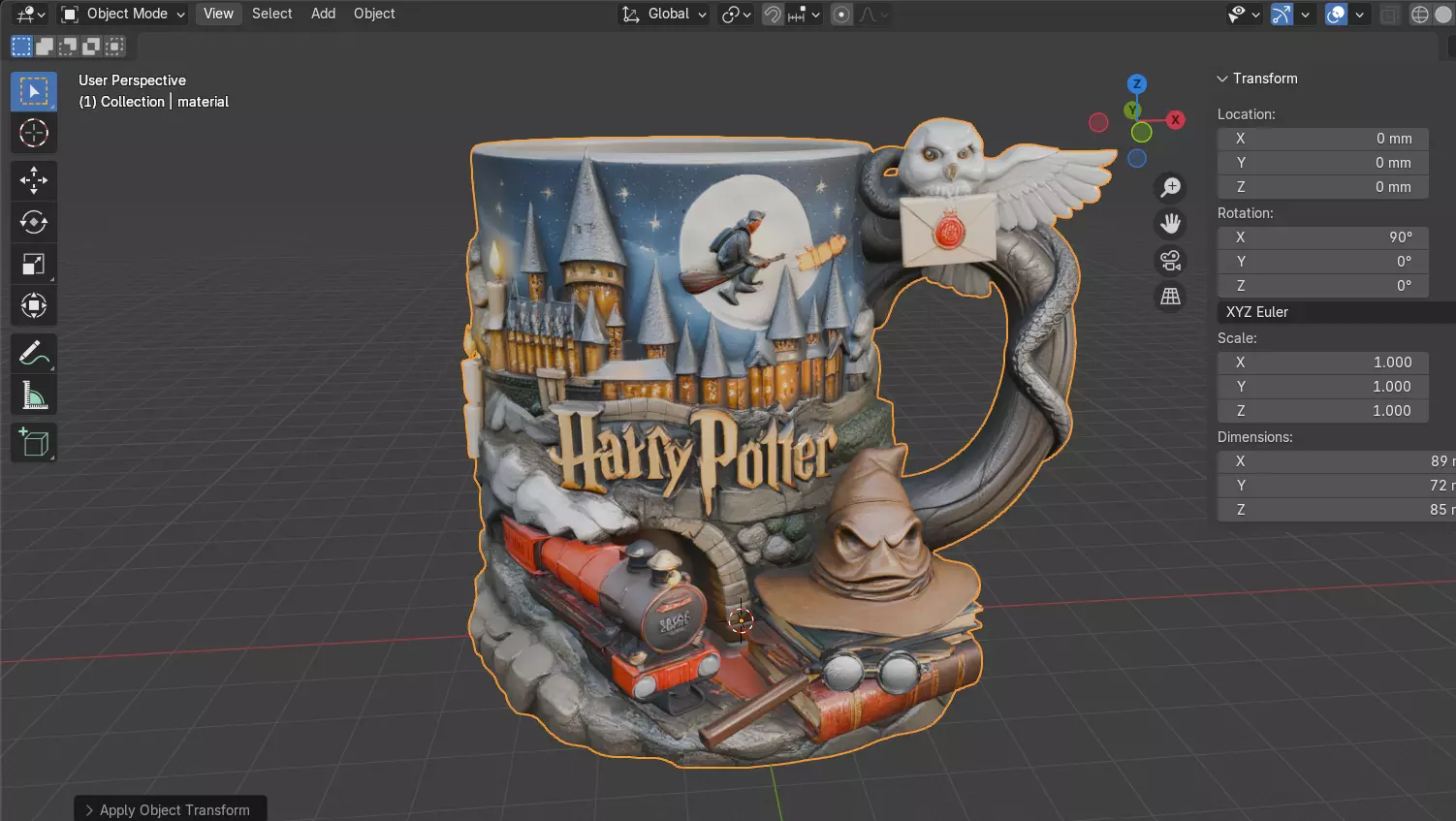Select the Scale tool
This screenshot has width=1456, height=821.
click(34, 264)
